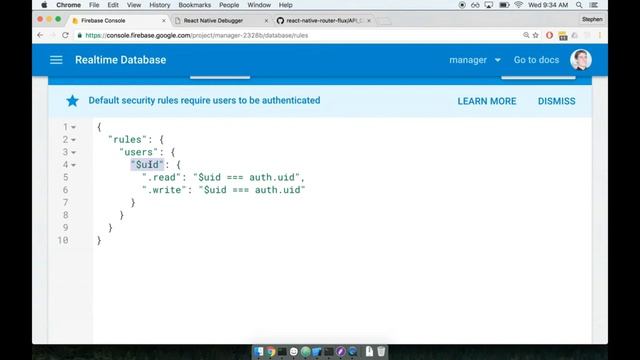Click the battery status icon
Screen dimensions: 640x360
pyautogui.click(x=504, y=5)
